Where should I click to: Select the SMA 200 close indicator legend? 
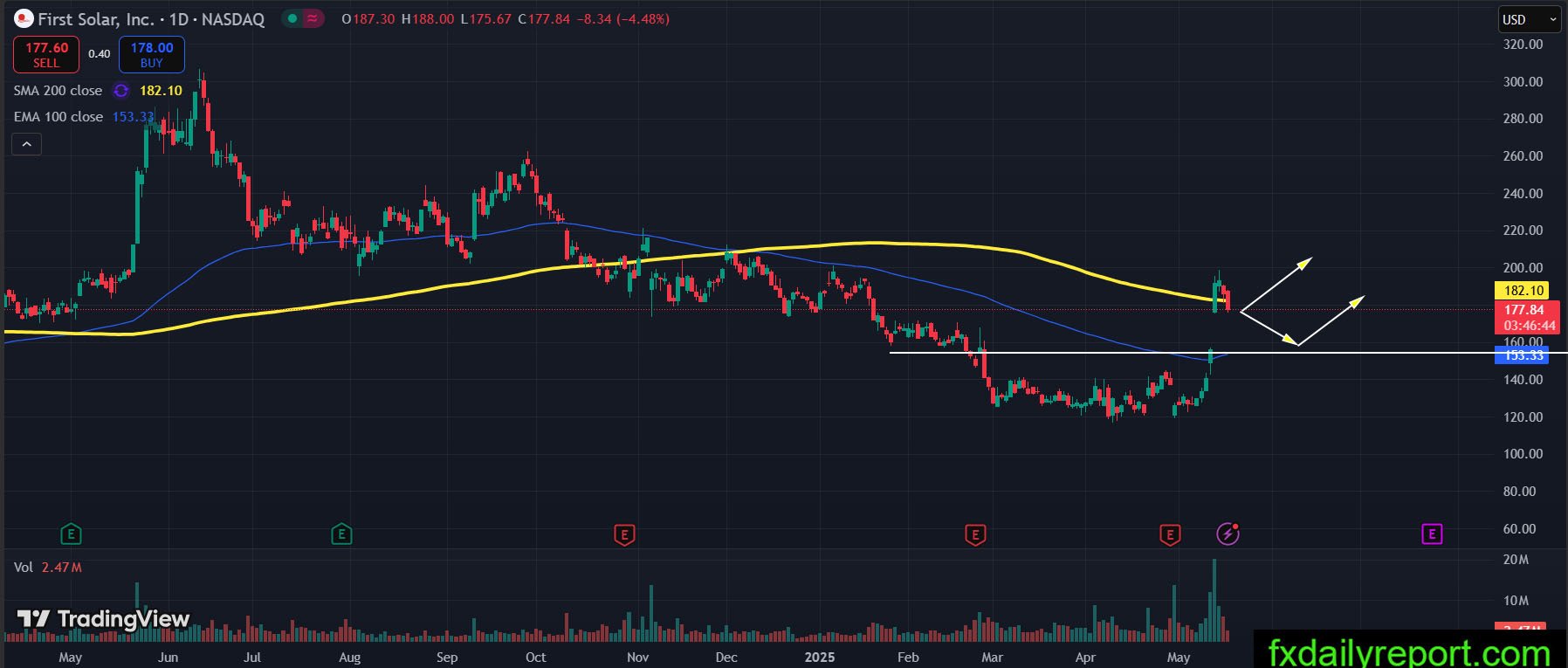pyautogui.click(x=58, y=91)
